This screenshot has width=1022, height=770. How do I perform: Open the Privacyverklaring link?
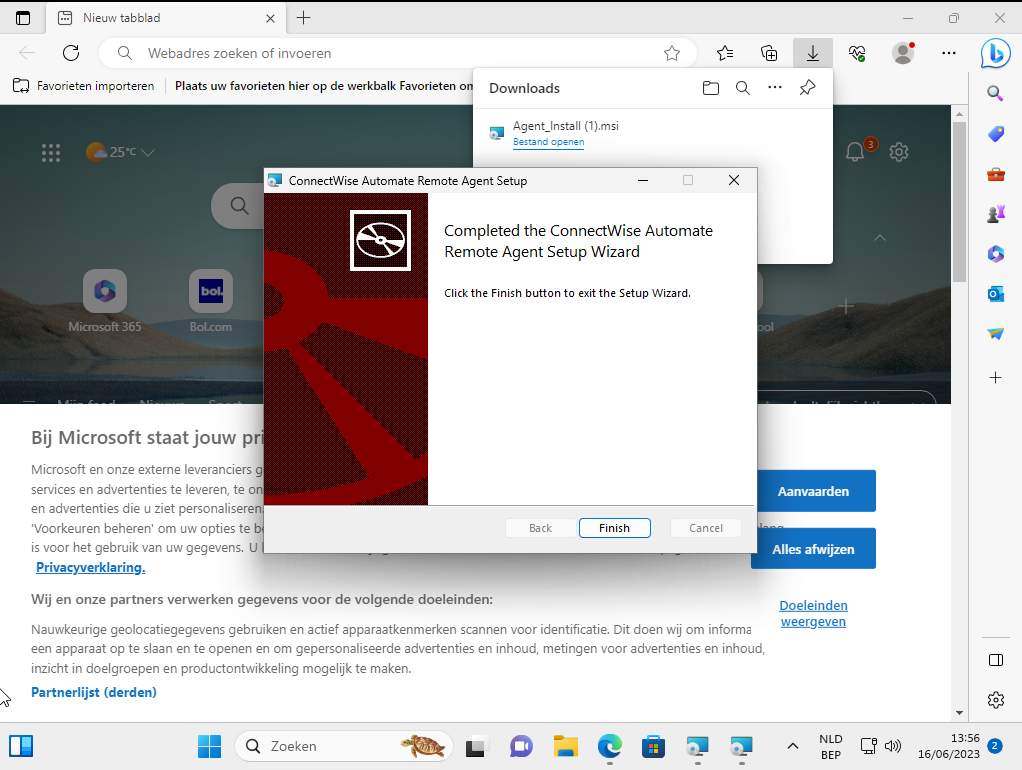coord(91,567)
